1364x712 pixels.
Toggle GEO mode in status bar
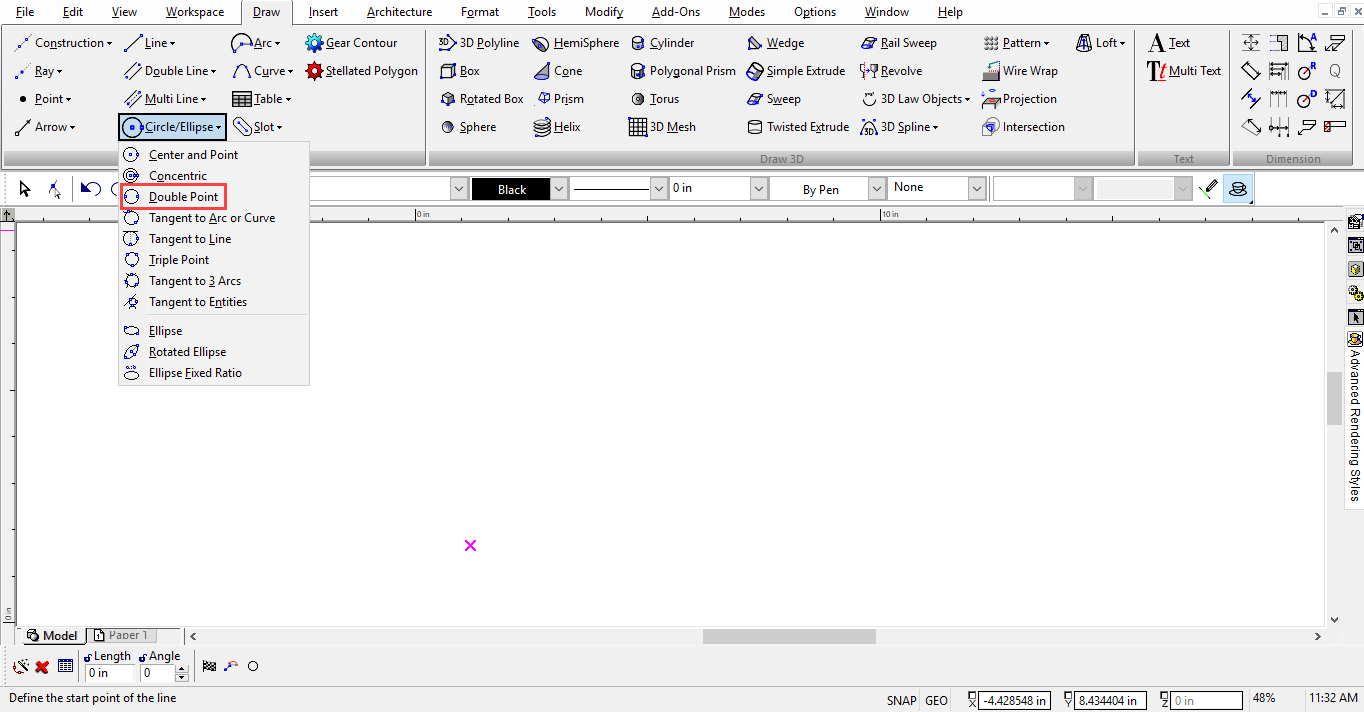pos(936,700)
